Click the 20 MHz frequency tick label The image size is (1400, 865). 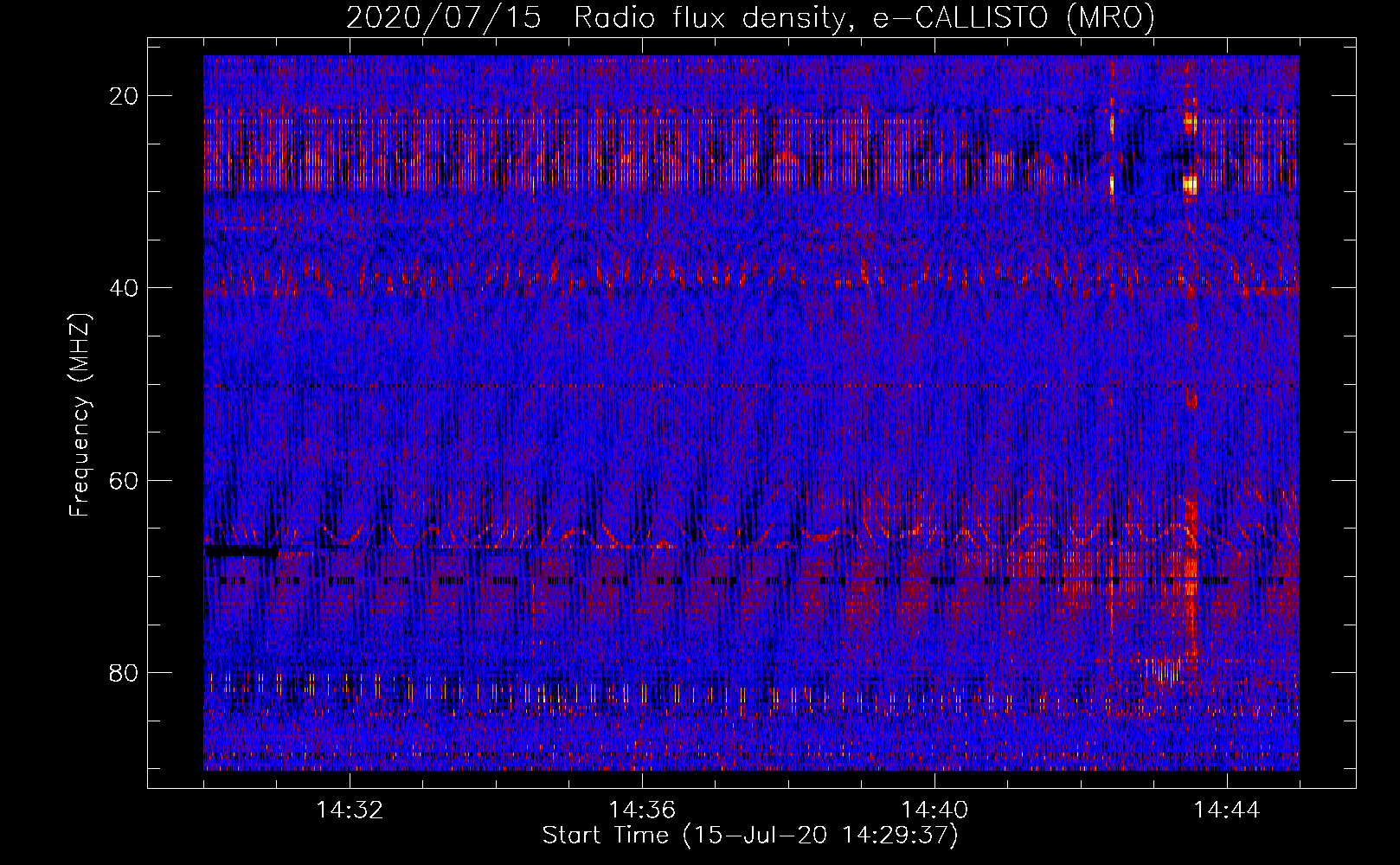[x=125, y=96]
